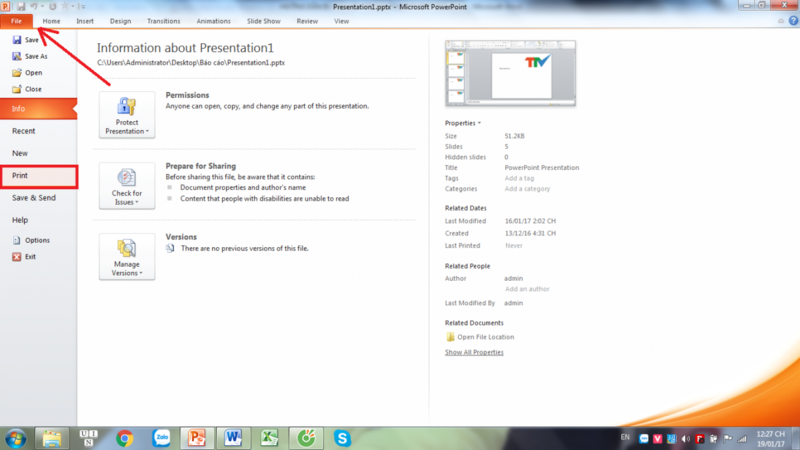Click the Save As icon
The height and width of the screenshot is (450, 800).
(17, 56)
